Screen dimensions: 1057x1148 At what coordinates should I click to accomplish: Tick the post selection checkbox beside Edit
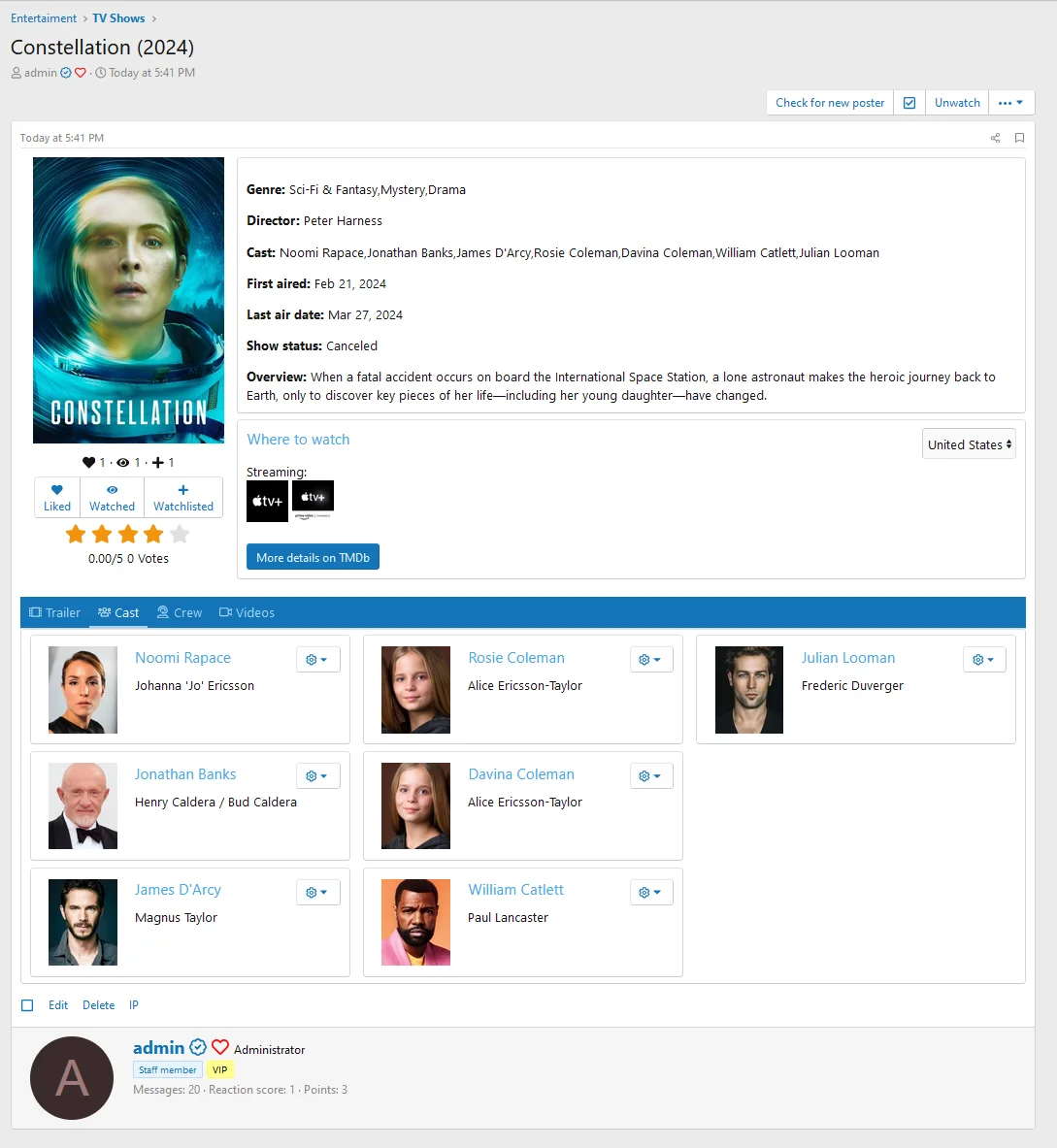27,1005
